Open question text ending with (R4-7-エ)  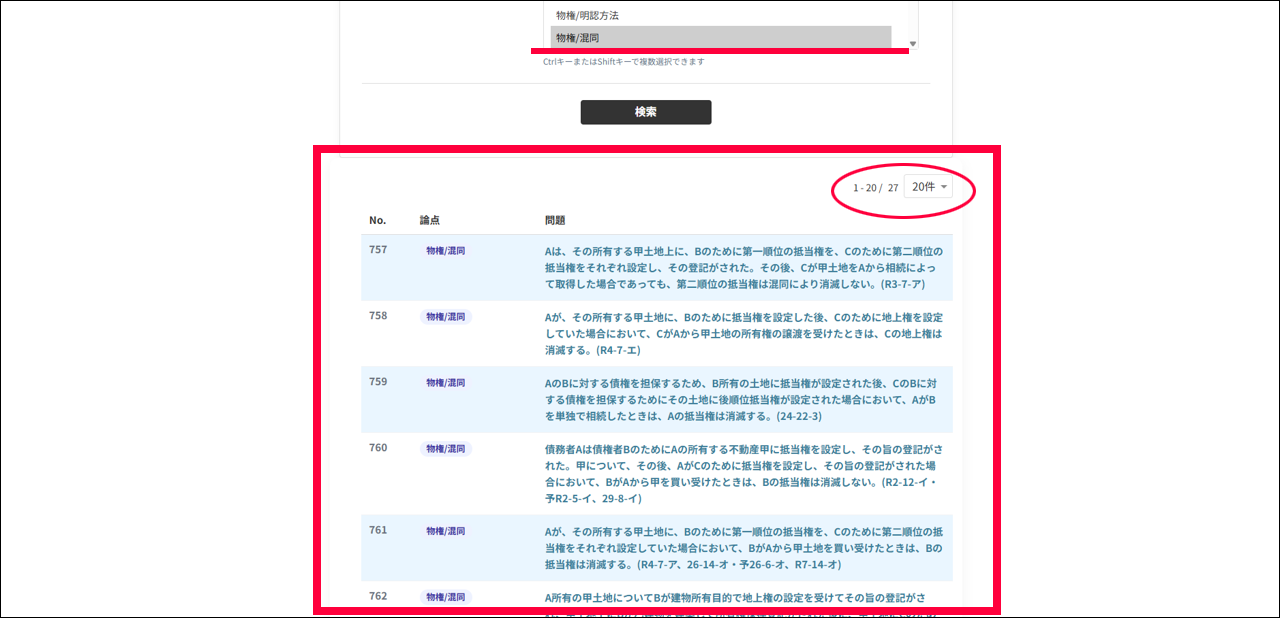pos(743,334)
